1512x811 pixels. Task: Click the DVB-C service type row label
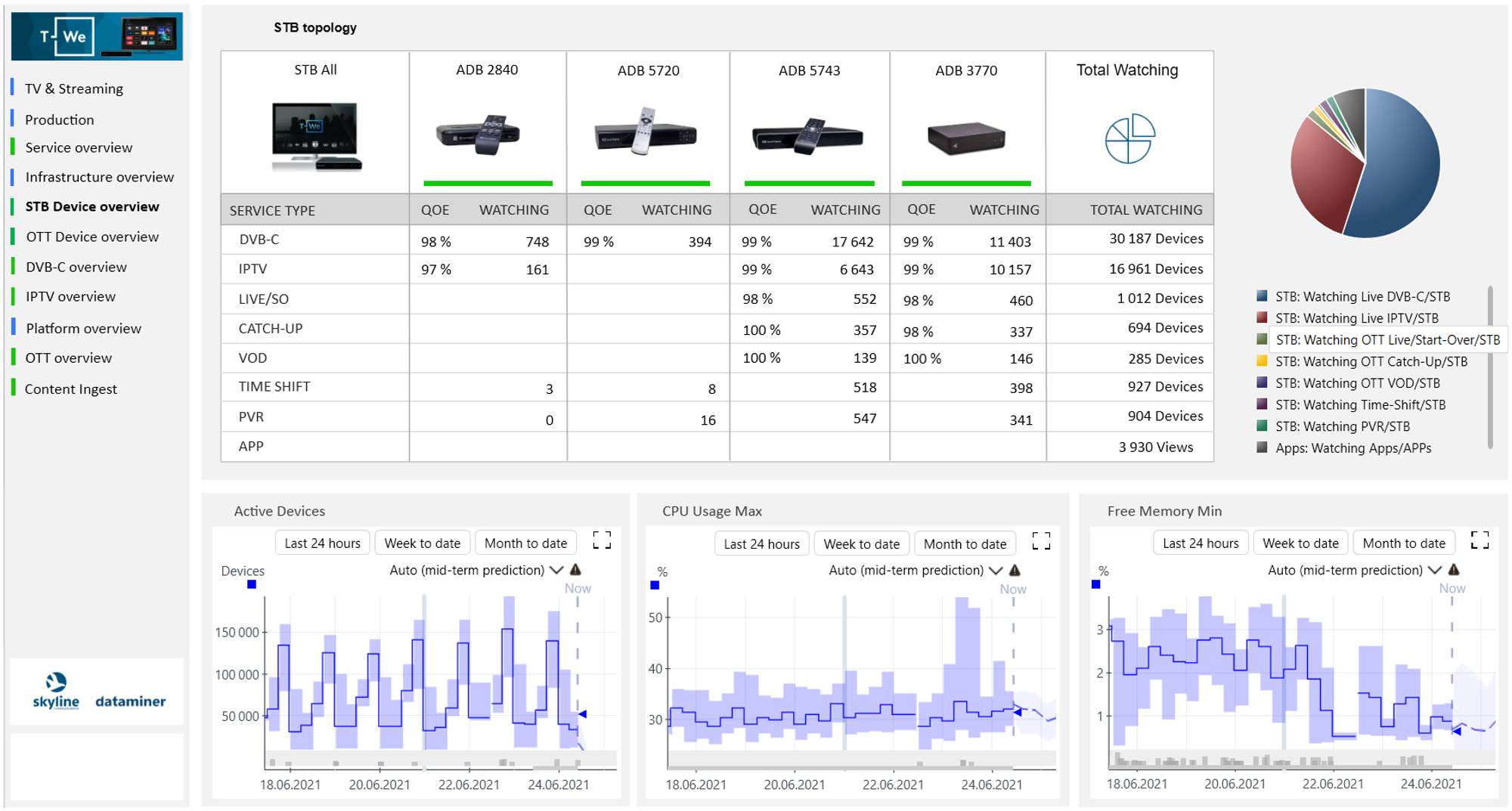(259, 240)
